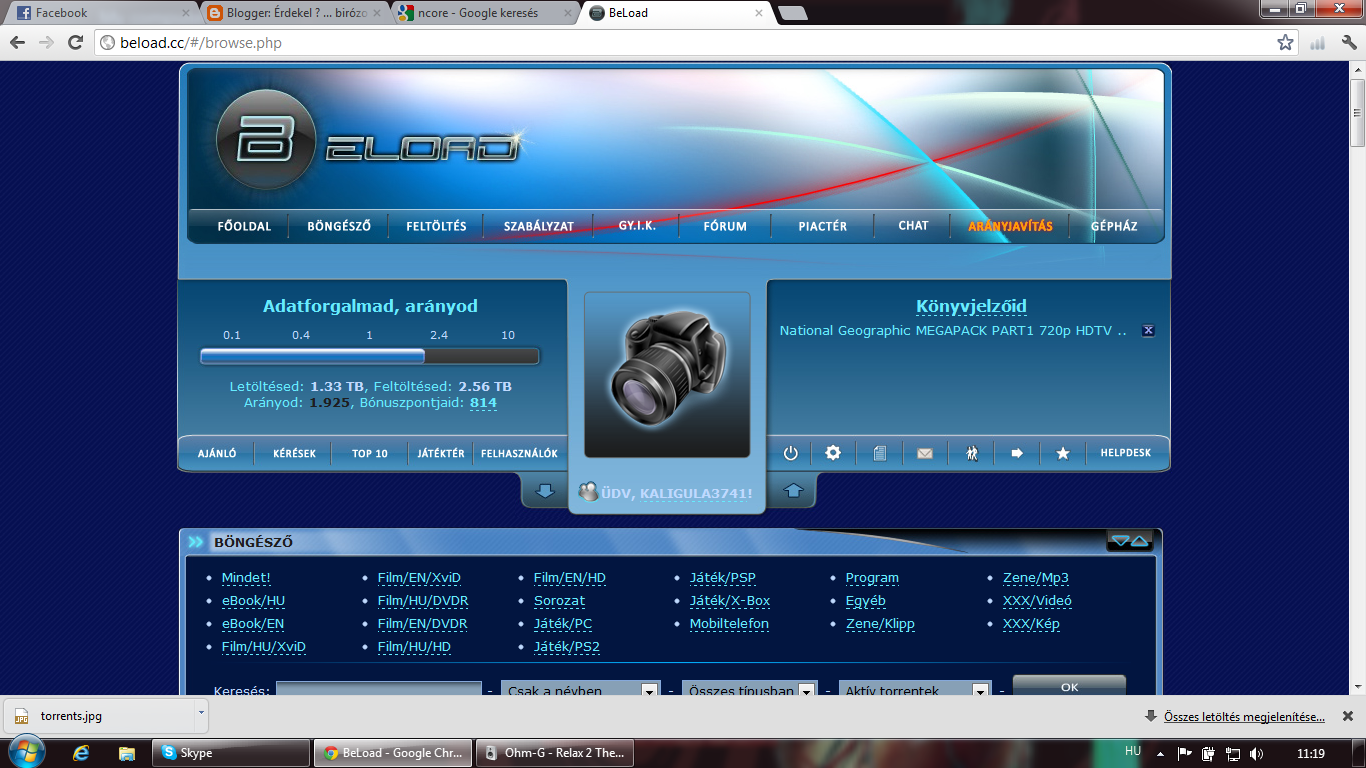Reload the page with refresh icon
The image size is (1366, 768).
coord(75,42)
